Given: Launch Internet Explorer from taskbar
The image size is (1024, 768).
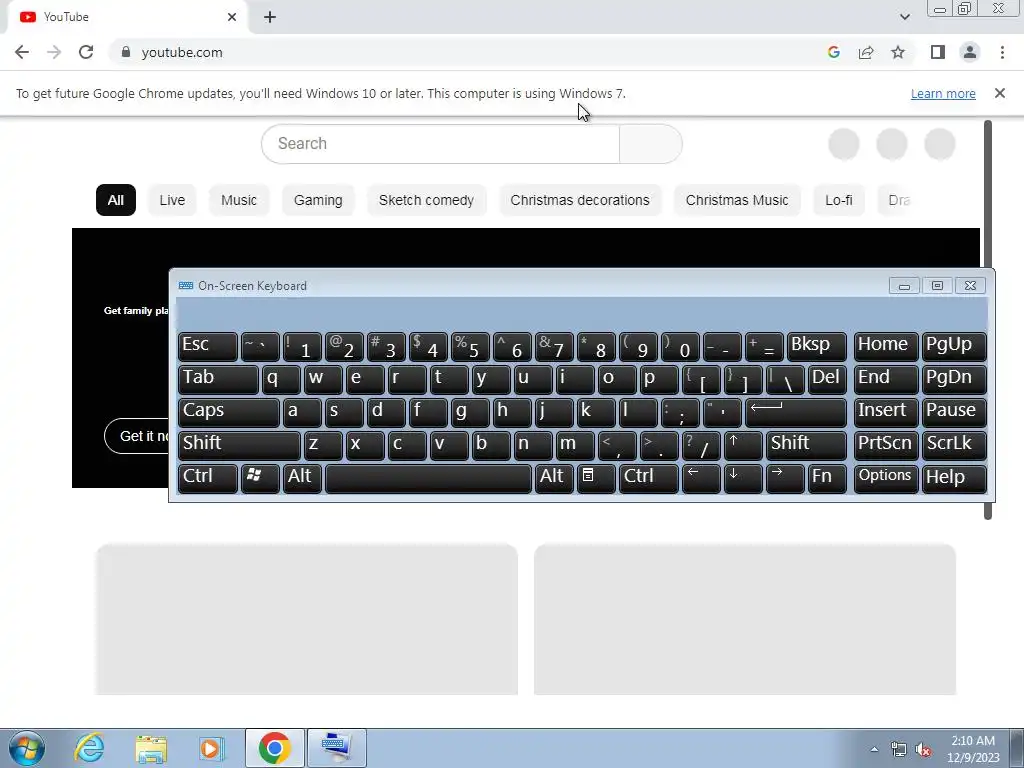Looking at the screenshot, I should tap(89, 748).
